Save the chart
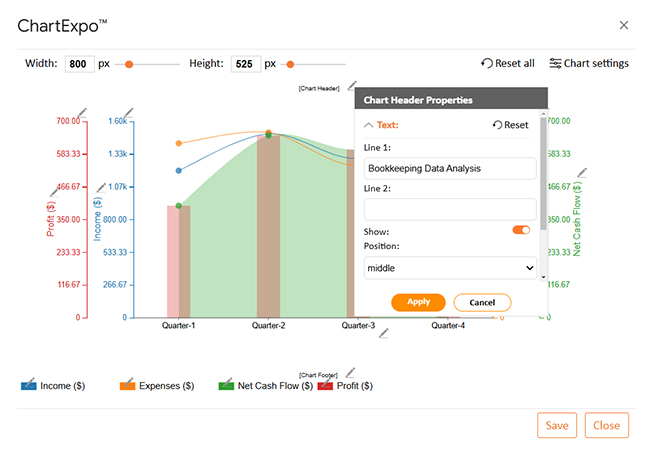This screenshot has width=650, height=459. [x=557, y=425]
